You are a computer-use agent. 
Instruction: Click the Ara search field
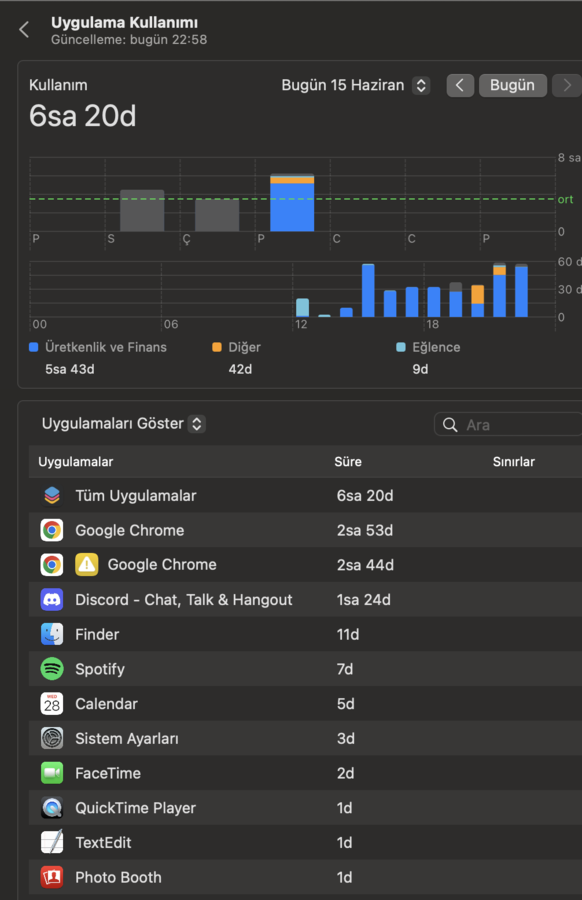pos(508,425)
